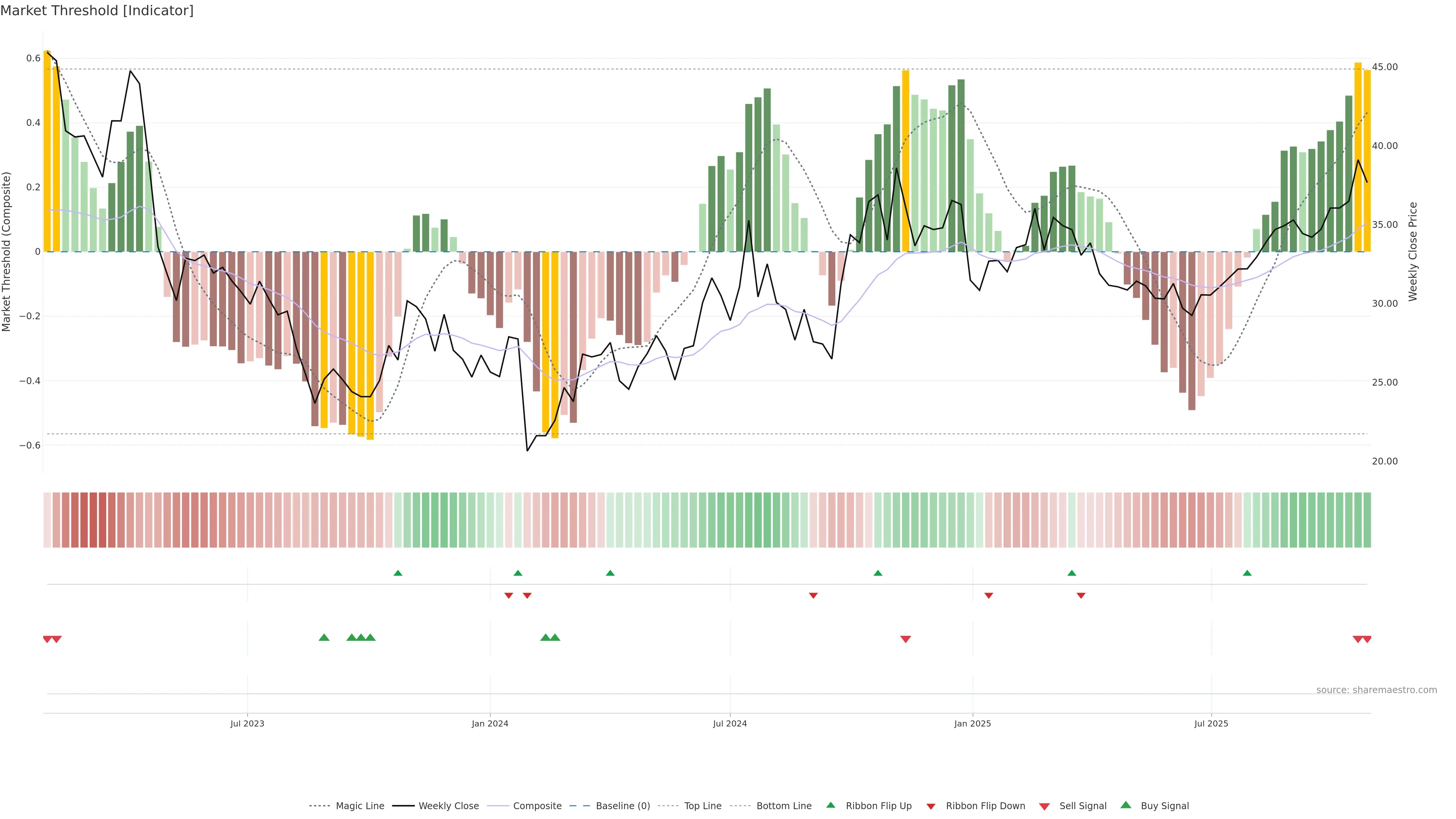
Task: Toggle the Magic Line legend entry
Action: coord(359,806)
